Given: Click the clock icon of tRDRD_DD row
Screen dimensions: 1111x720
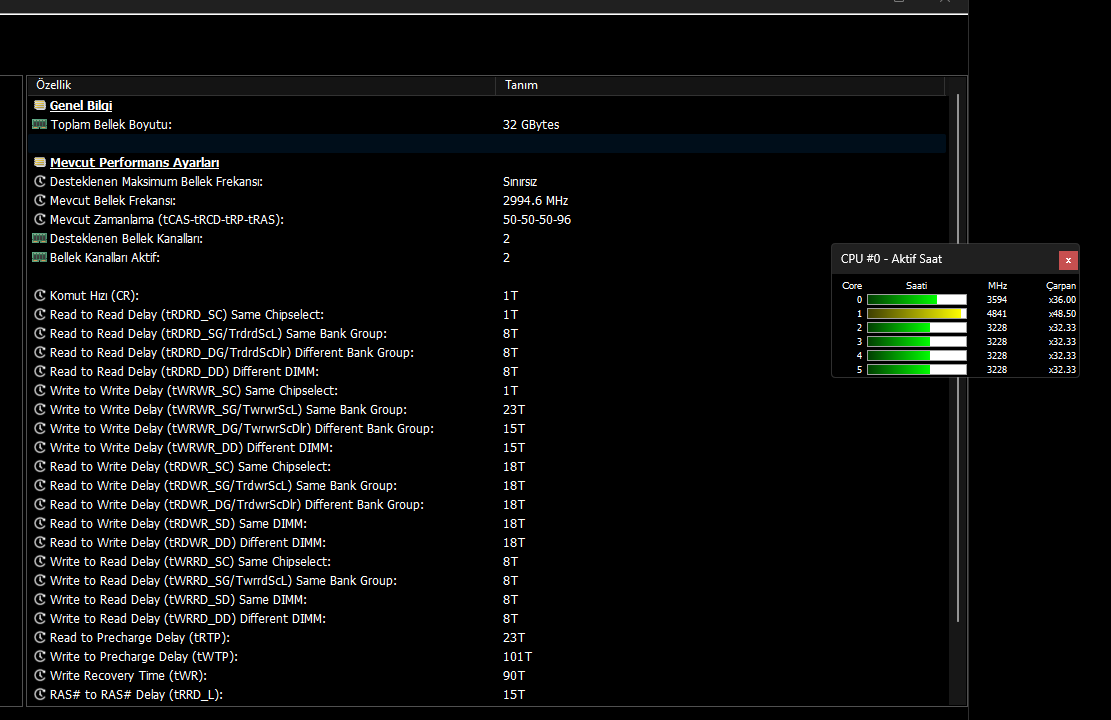Looking at the screenshot, I should [40, 371].
